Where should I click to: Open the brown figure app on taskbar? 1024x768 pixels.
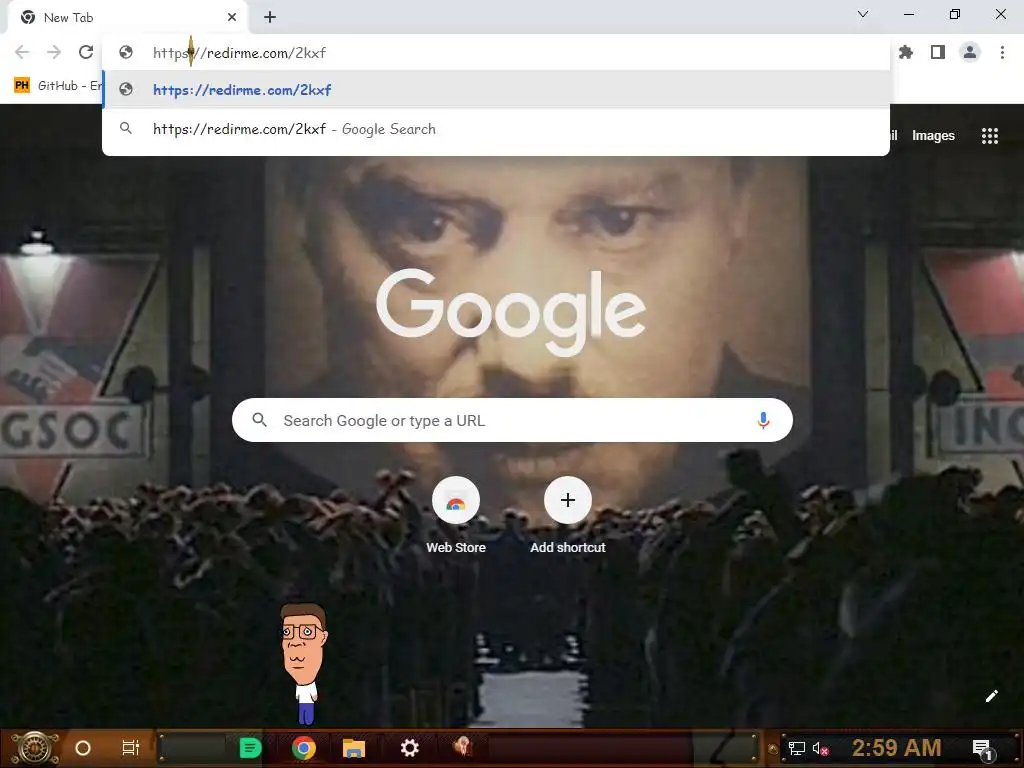[x=463, y=747]
